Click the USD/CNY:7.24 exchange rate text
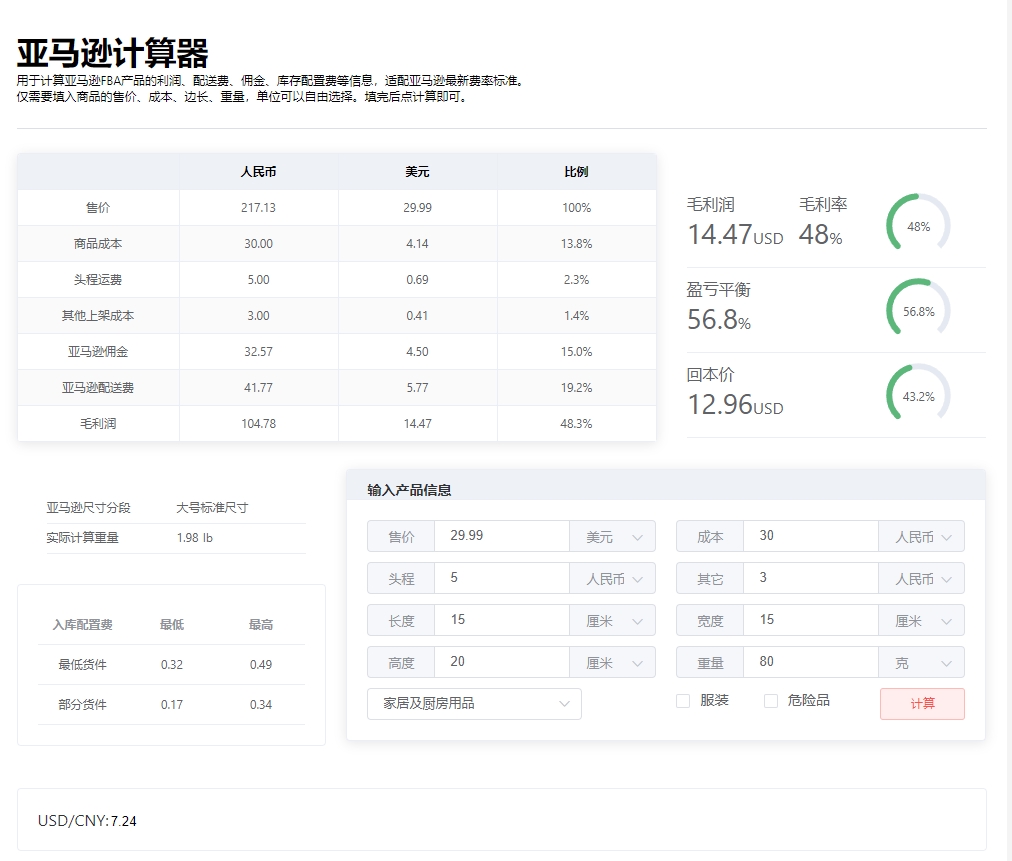Screen dimensions: 1012x861 (x=87, y=821)
